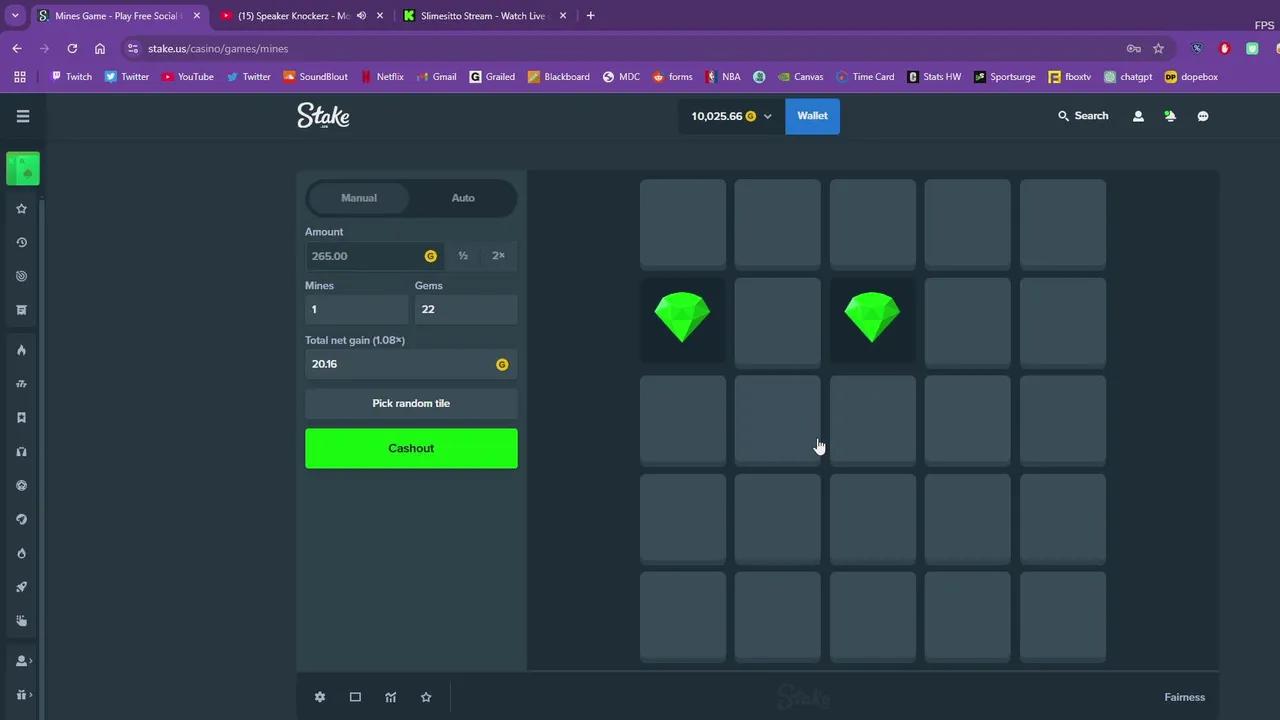1280x720 pixels.
Task: Click the flame icon in the sidebar
Action: pyautogui.click(x=21, y=350)
